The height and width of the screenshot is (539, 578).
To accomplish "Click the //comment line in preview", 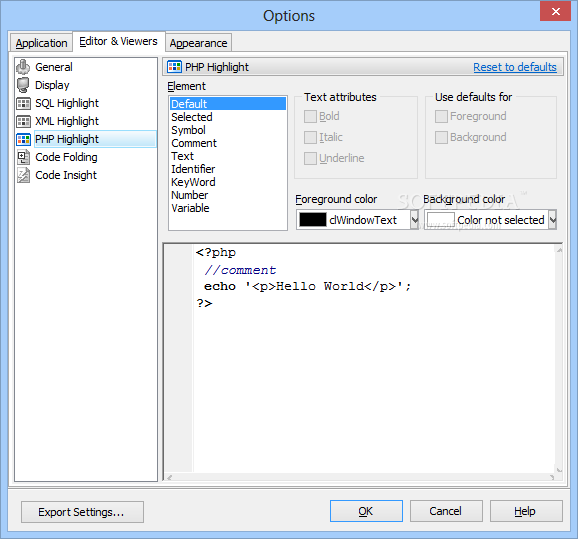I will click(240, 270).
